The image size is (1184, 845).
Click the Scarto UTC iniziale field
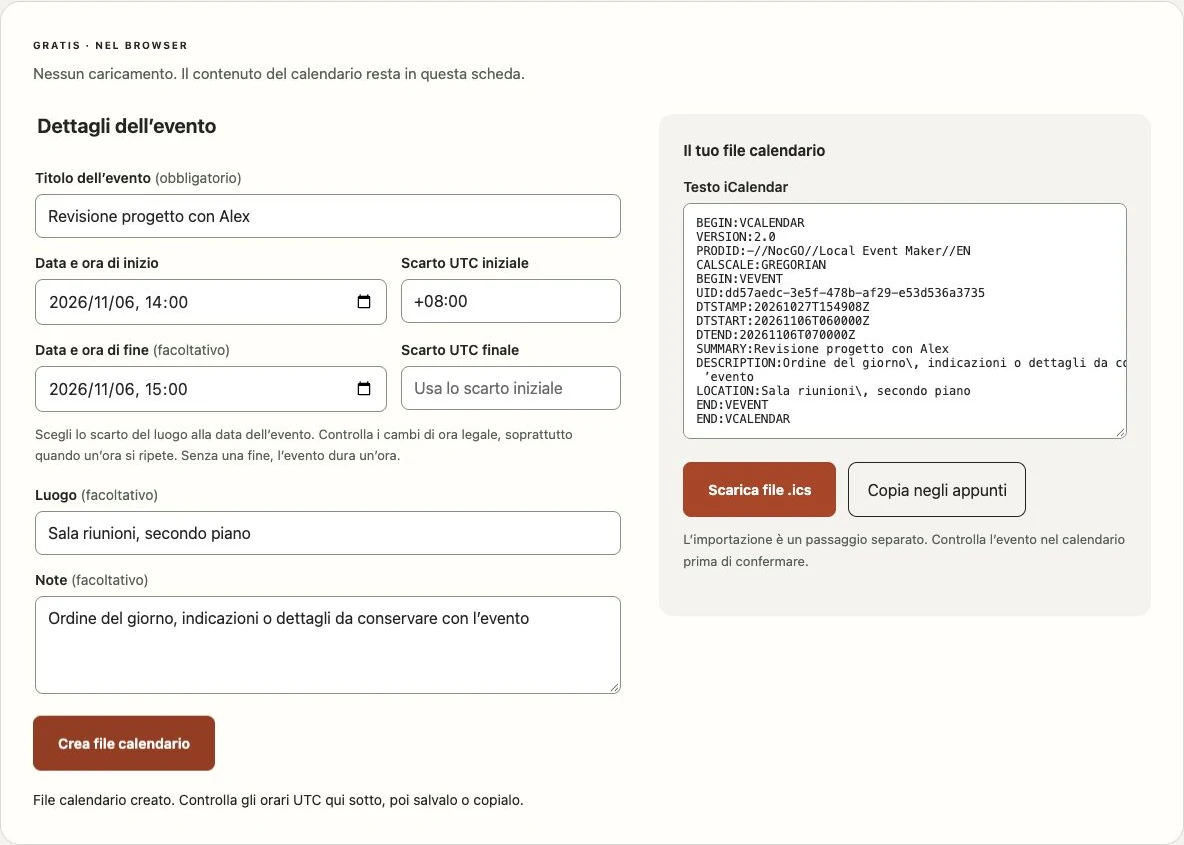point(510,301)
